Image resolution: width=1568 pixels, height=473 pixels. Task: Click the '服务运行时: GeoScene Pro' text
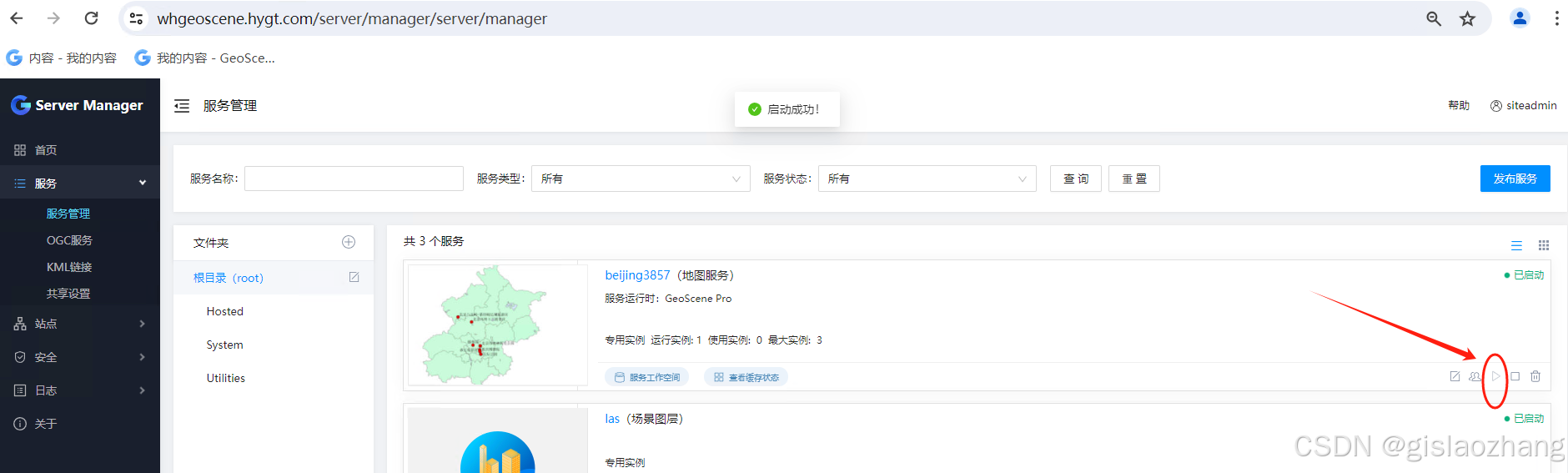pyautogui.click(x=668, y=299)
